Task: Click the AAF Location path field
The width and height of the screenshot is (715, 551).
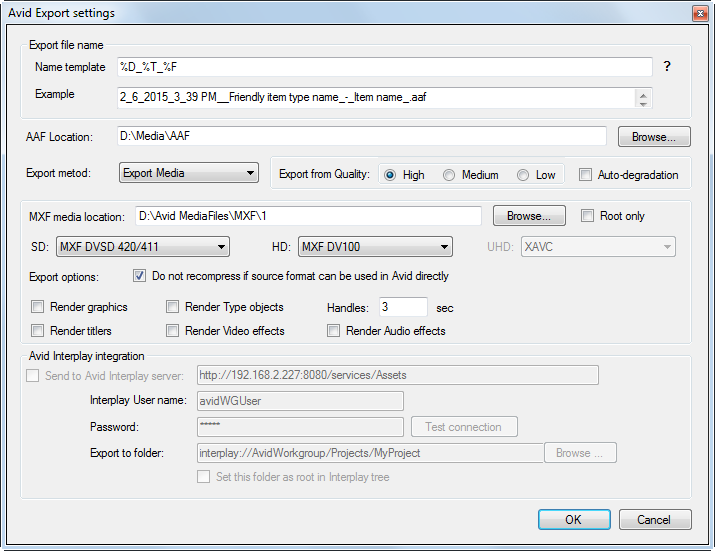Action: coord(362,136)
